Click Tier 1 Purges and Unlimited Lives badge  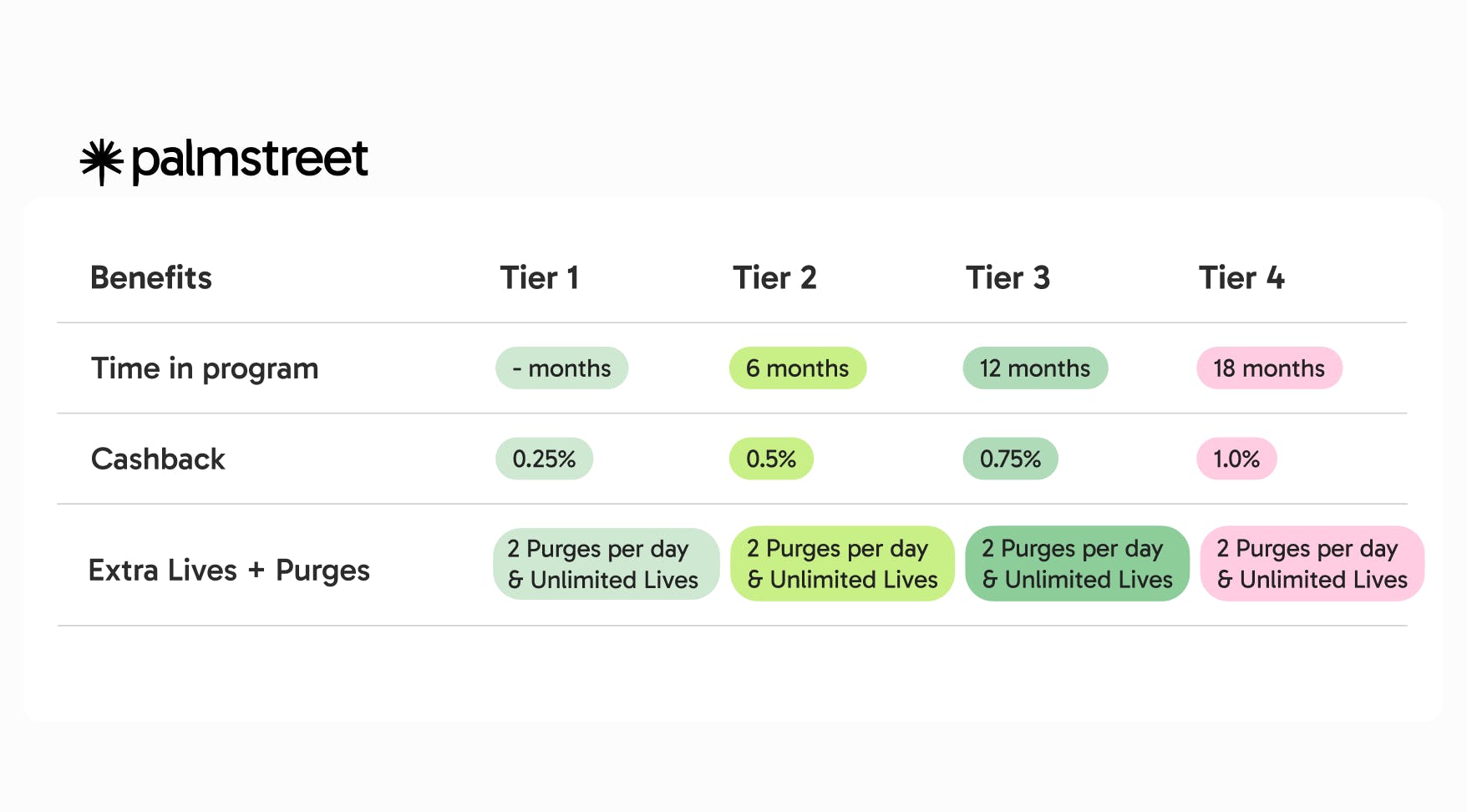[x=606, y=564]
